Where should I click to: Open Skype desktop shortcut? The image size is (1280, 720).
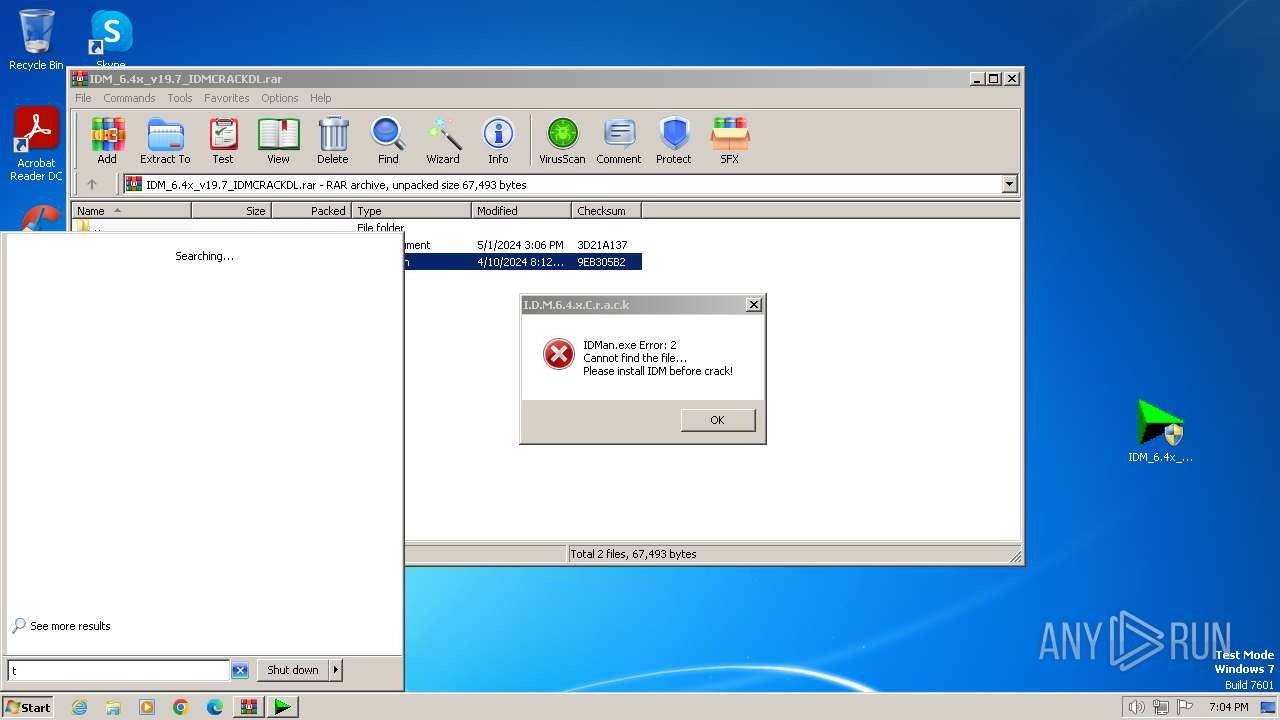pos(111,38)
